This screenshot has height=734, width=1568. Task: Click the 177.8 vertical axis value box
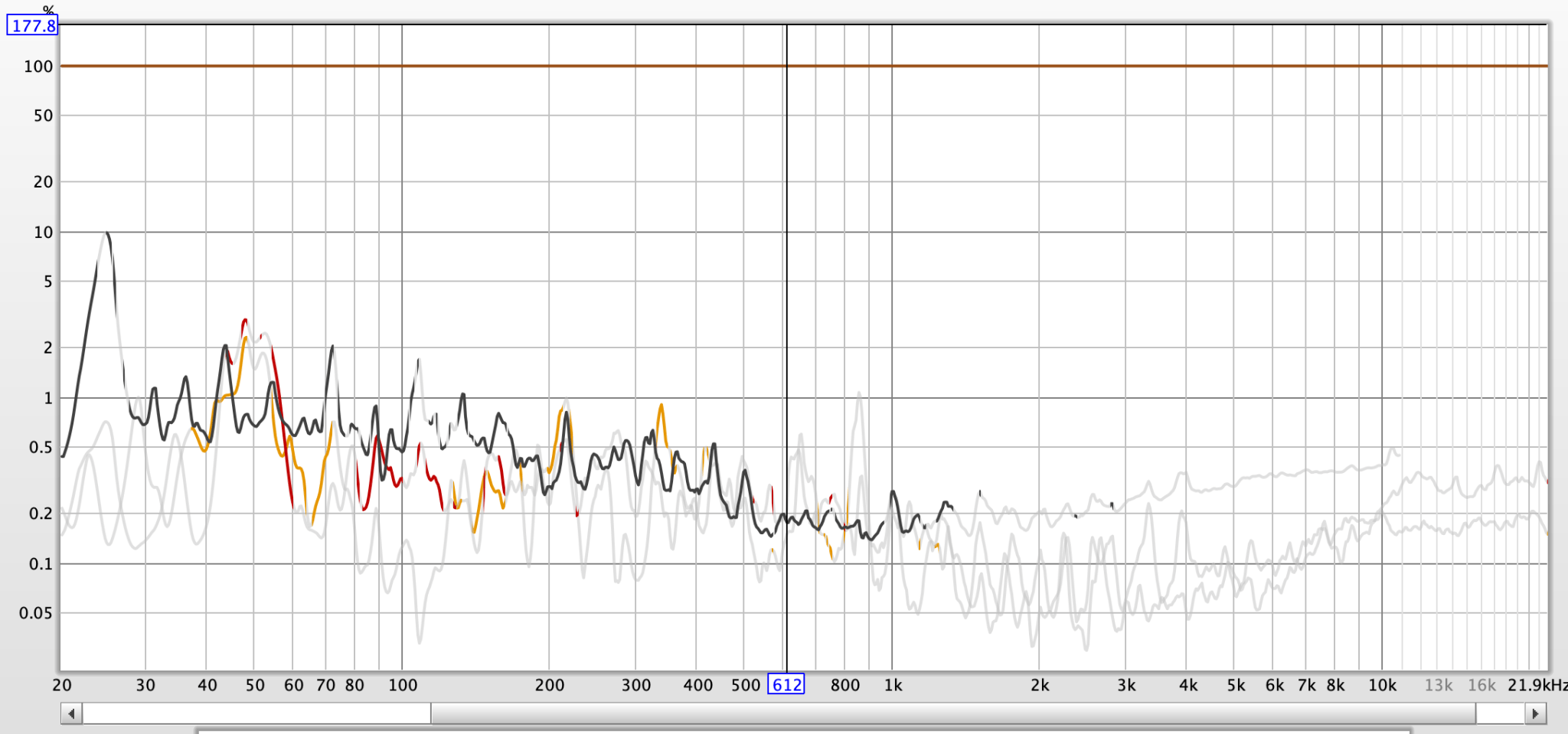(x=33, y=25)
